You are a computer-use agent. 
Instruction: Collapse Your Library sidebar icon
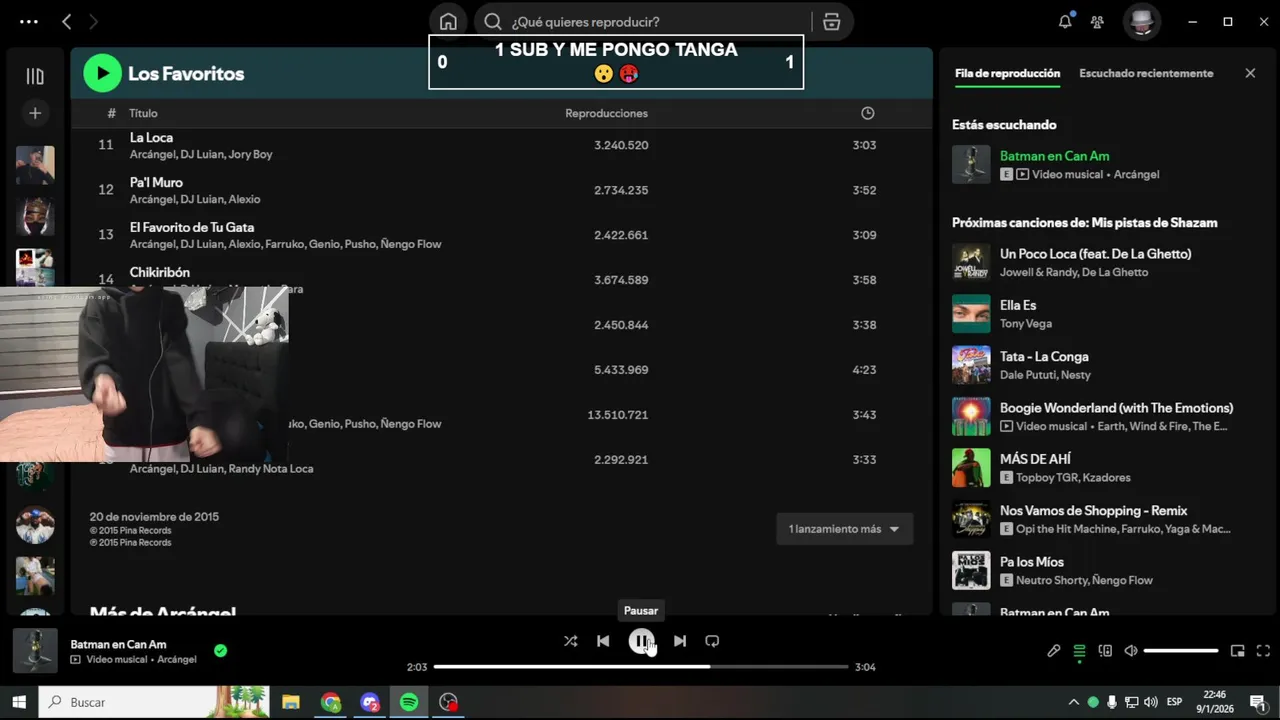point(35,76)
